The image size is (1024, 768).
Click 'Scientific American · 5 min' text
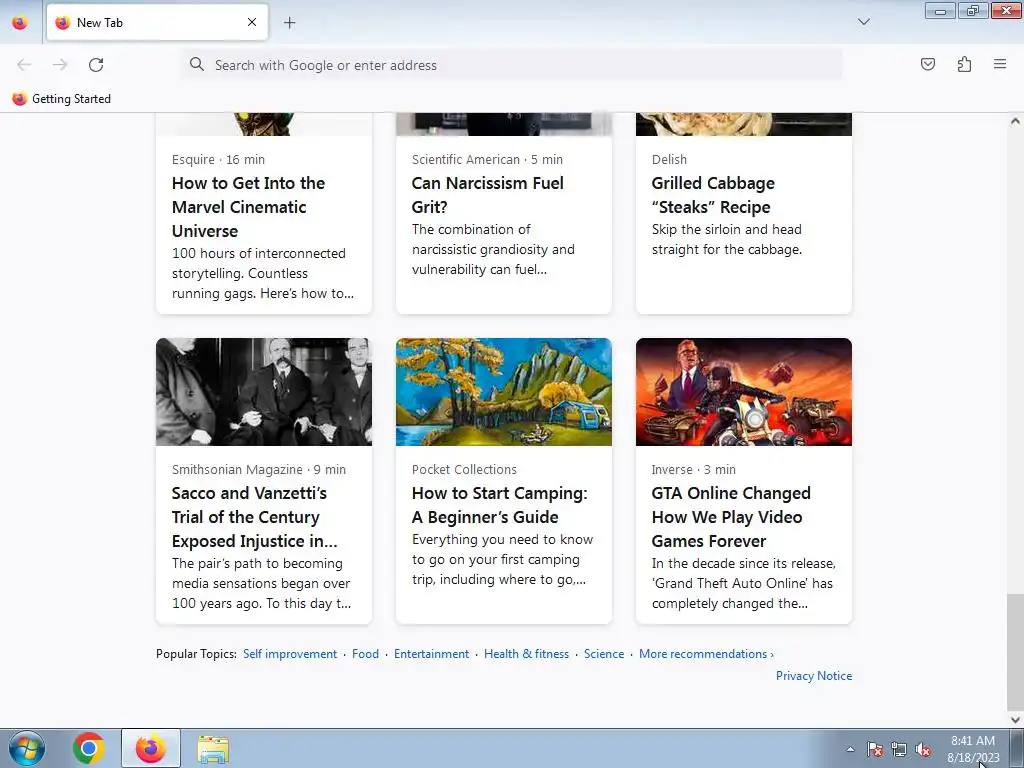coord(487,159)
